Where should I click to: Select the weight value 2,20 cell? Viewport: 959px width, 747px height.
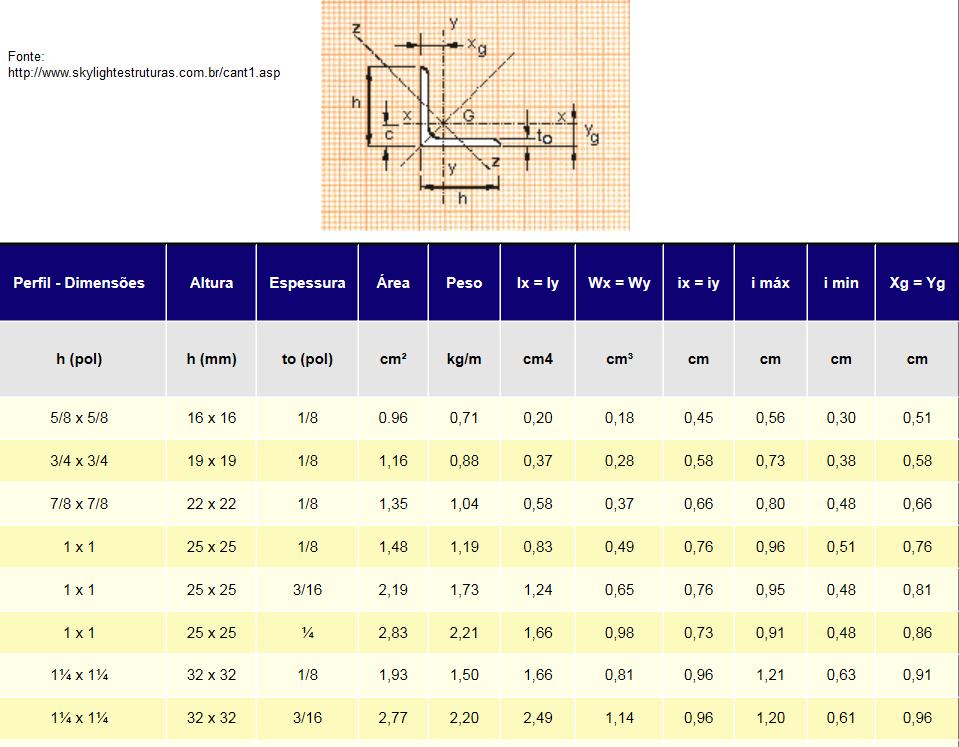(x=464, y=718)
